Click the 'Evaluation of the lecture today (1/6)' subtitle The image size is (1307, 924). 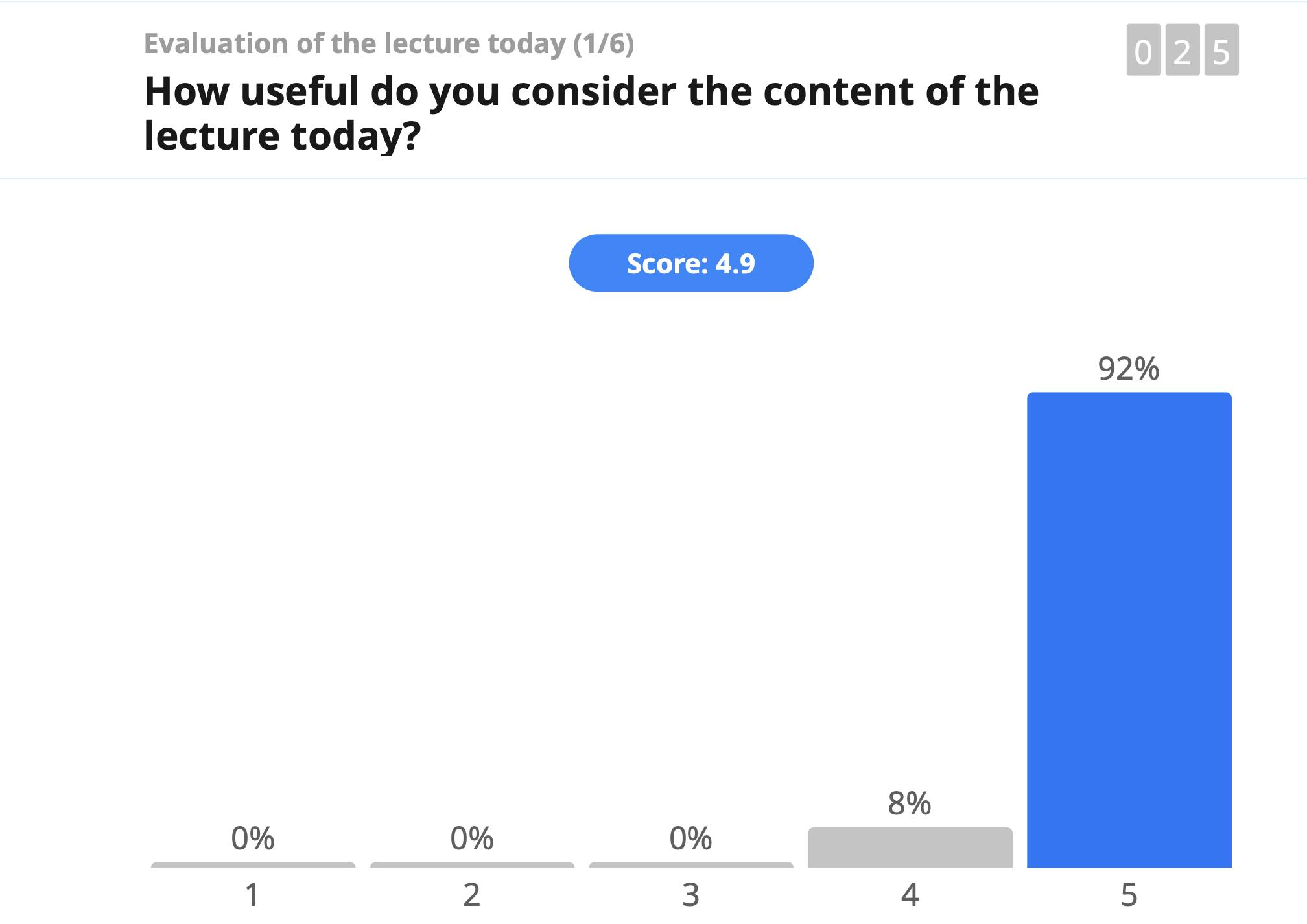pyautogui.click(x=389, y=44)
